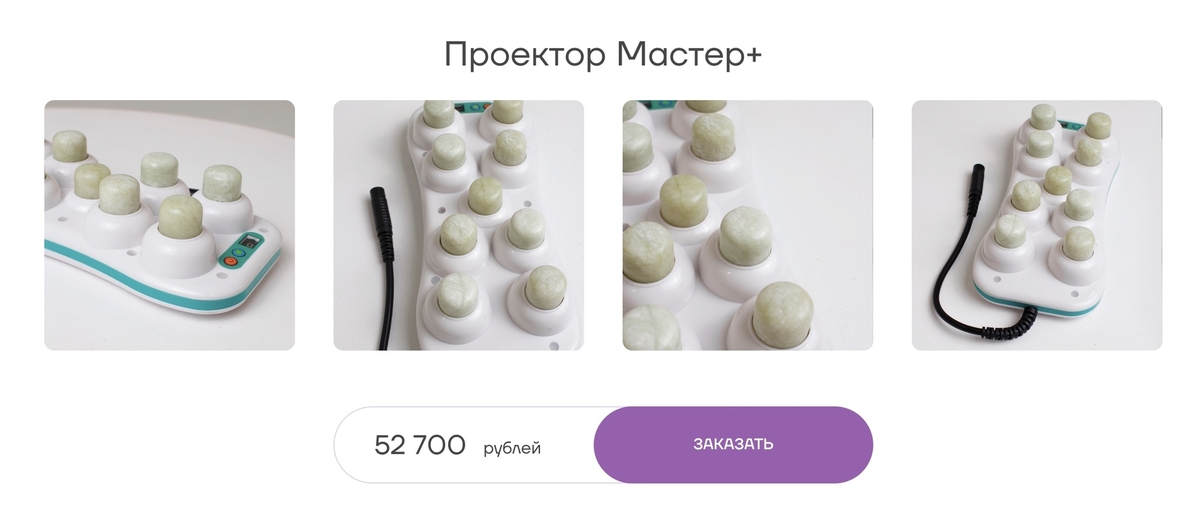Click the 52 700 price value
Screen dimensions: 1200x521
click(420, 445)
